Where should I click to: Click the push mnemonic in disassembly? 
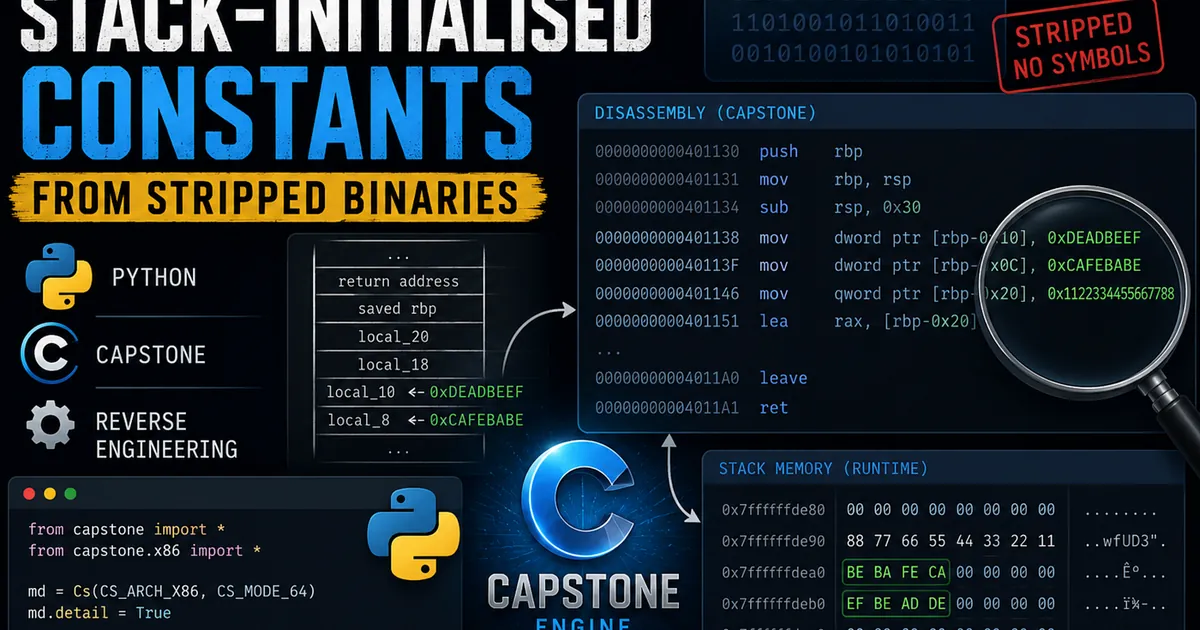[779, 152]
